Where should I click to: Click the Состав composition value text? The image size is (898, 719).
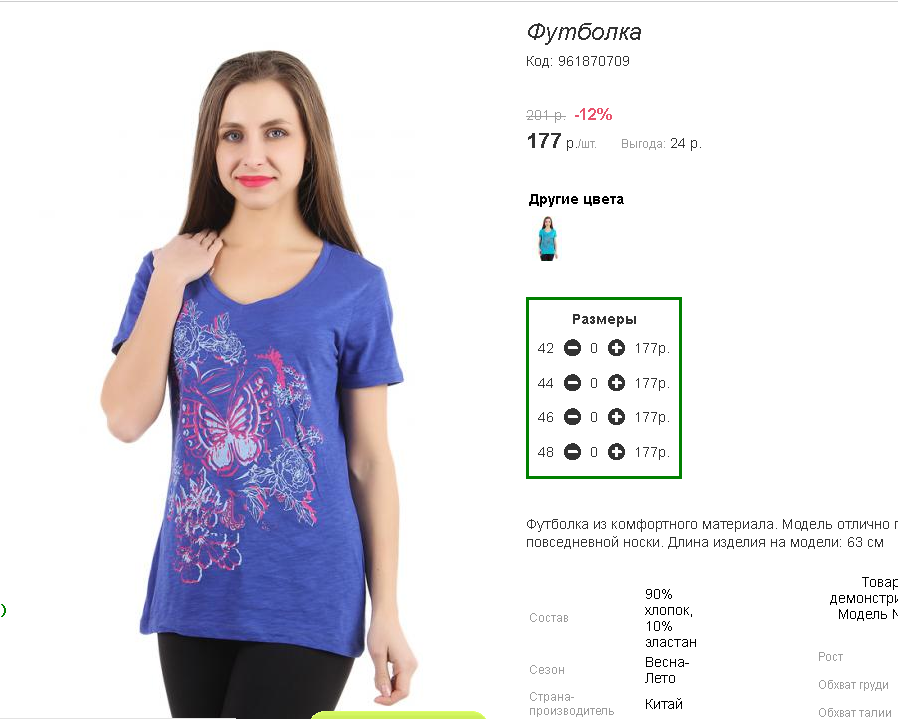click(x=670, y=618)
